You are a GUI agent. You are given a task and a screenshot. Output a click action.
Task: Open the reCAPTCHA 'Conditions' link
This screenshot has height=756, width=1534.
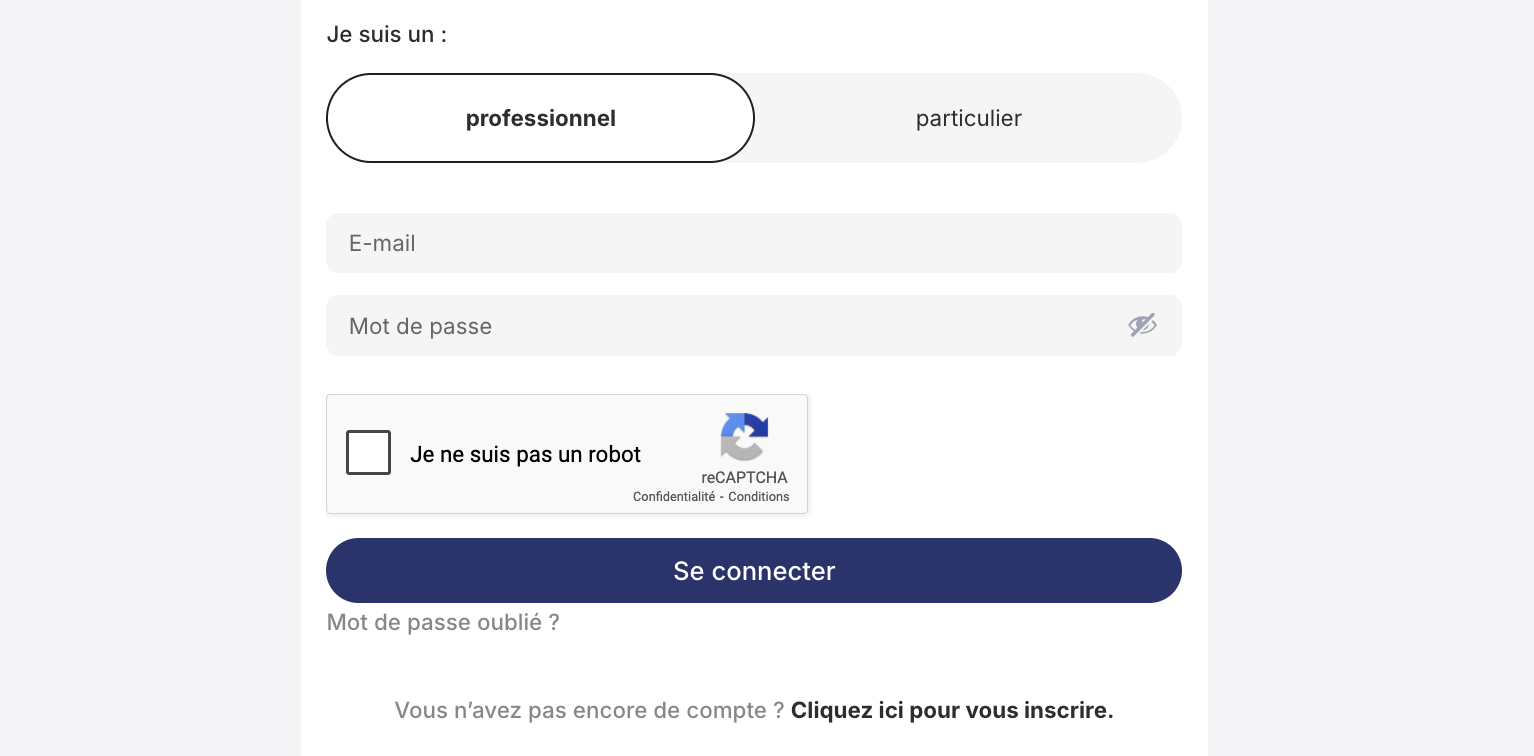point(758,497)
